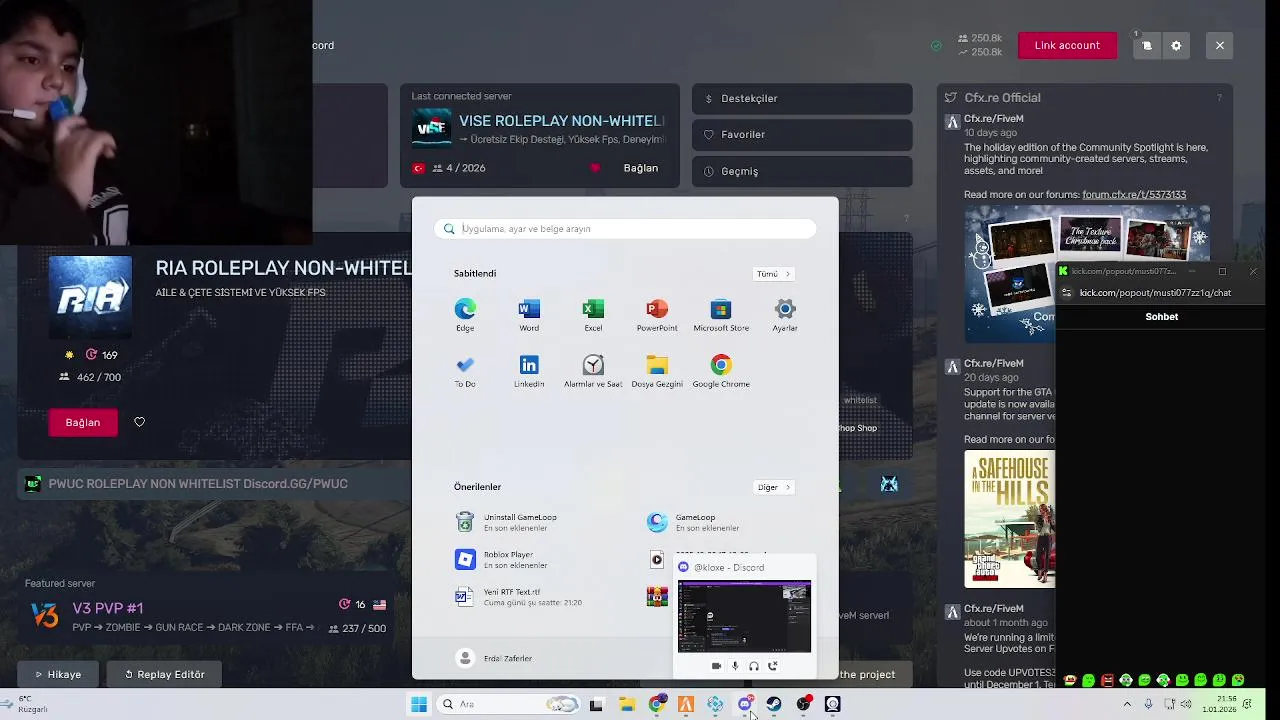The height and width of the screenshot is (720, 1280).
Task: Click the taskbar microphone tray icon
Action: coord(1148,704)
